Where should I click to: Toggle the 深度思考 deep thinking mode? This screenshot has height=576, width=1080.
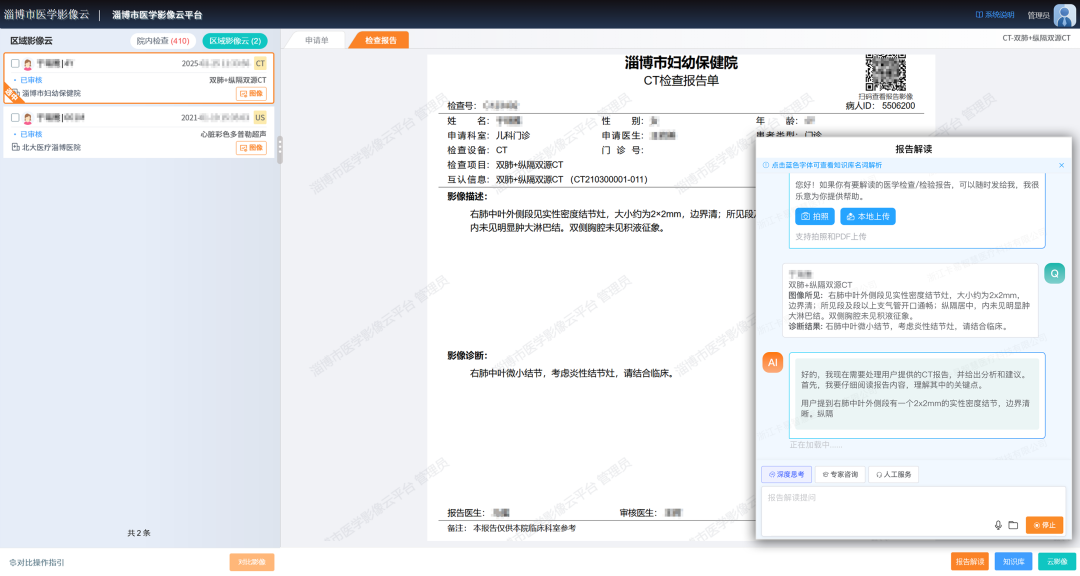point(785,475)
